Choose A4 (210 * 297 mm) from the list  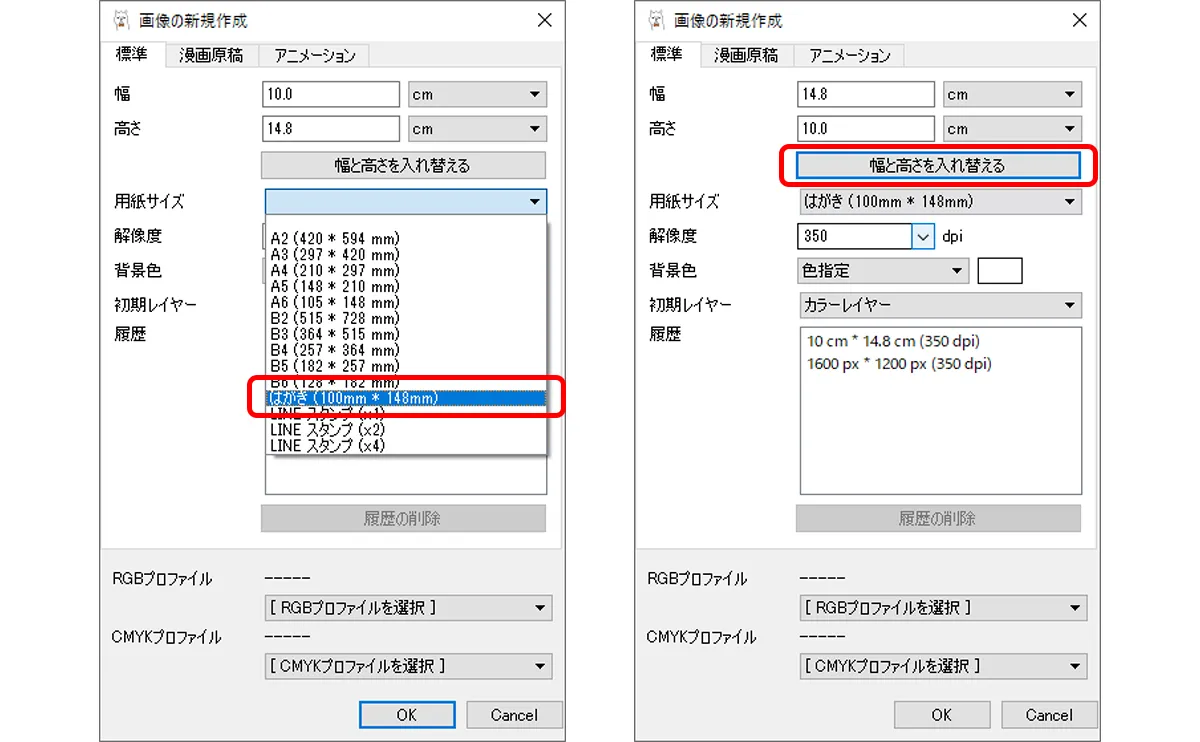[x=335, y=270]
